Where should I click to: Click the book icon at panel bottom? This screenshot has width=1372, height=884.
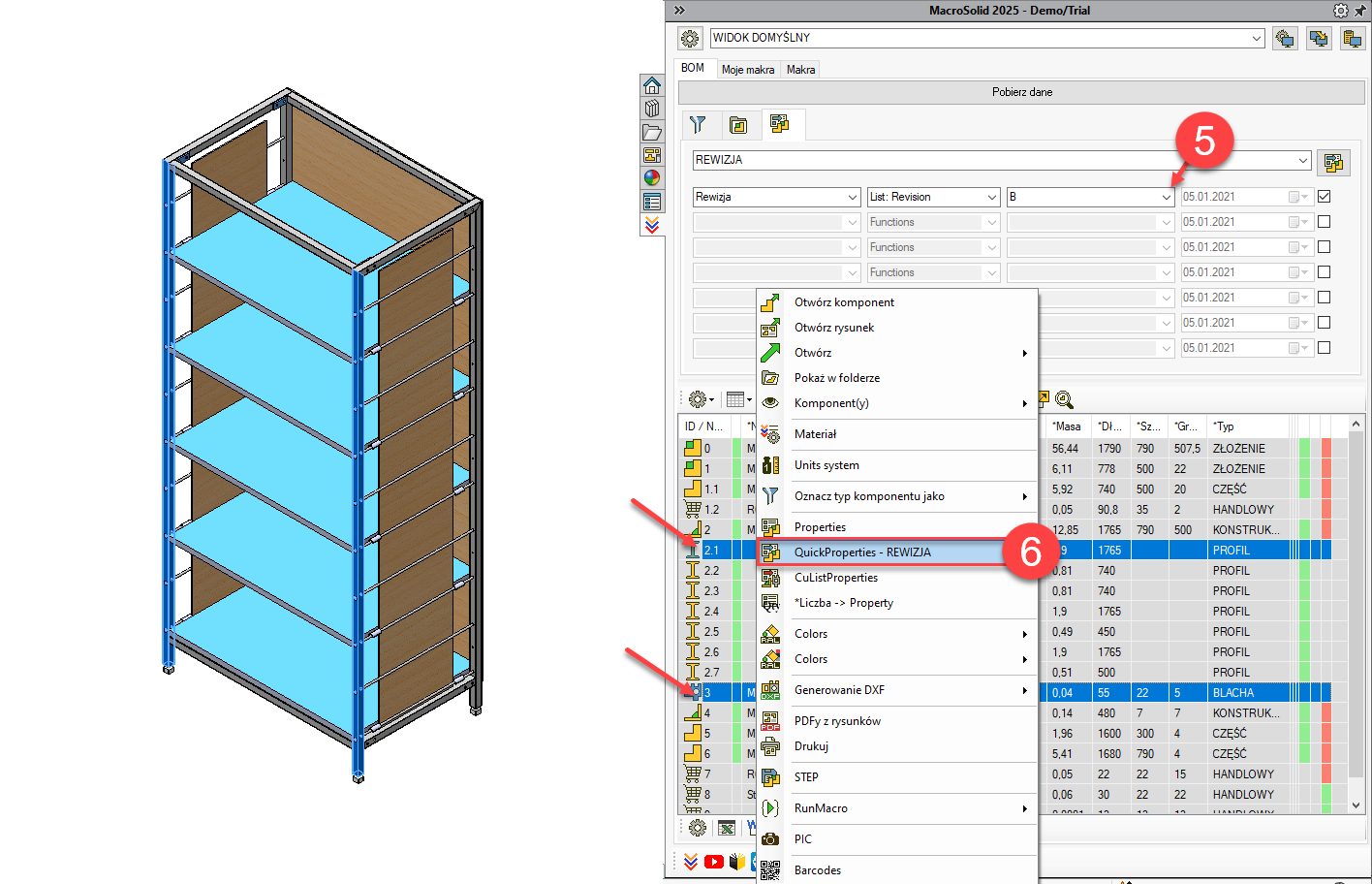click(737, 862)
